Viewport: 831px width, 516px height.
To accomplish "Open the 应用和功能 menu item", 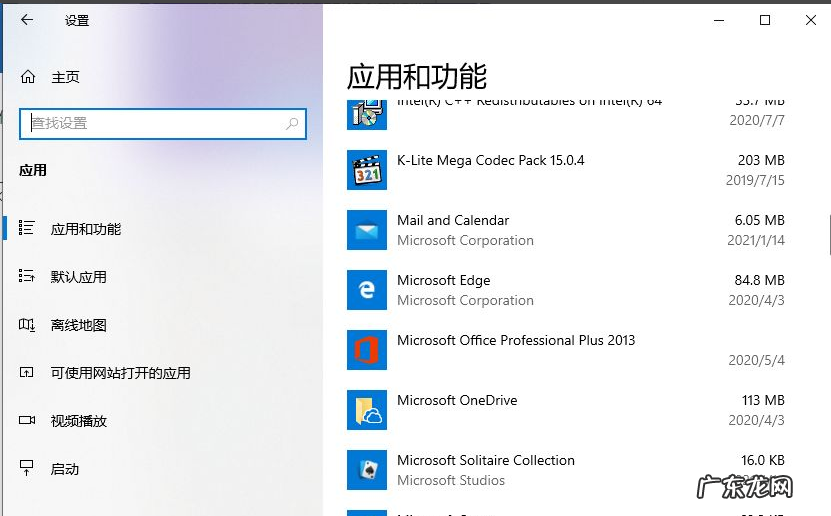I will [x=86, y=229].
